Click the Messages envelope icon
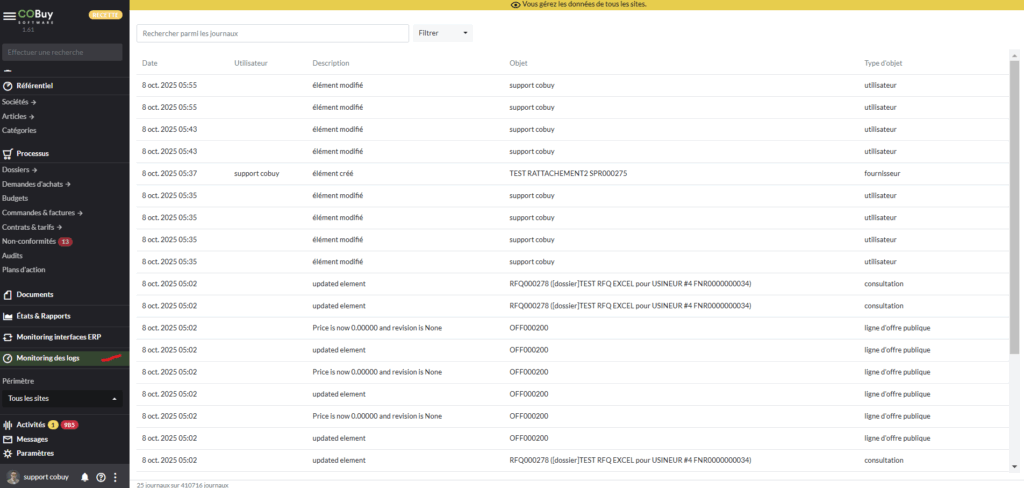The height and width of the screenshot is (488, 1024). [x=8, y=439]
